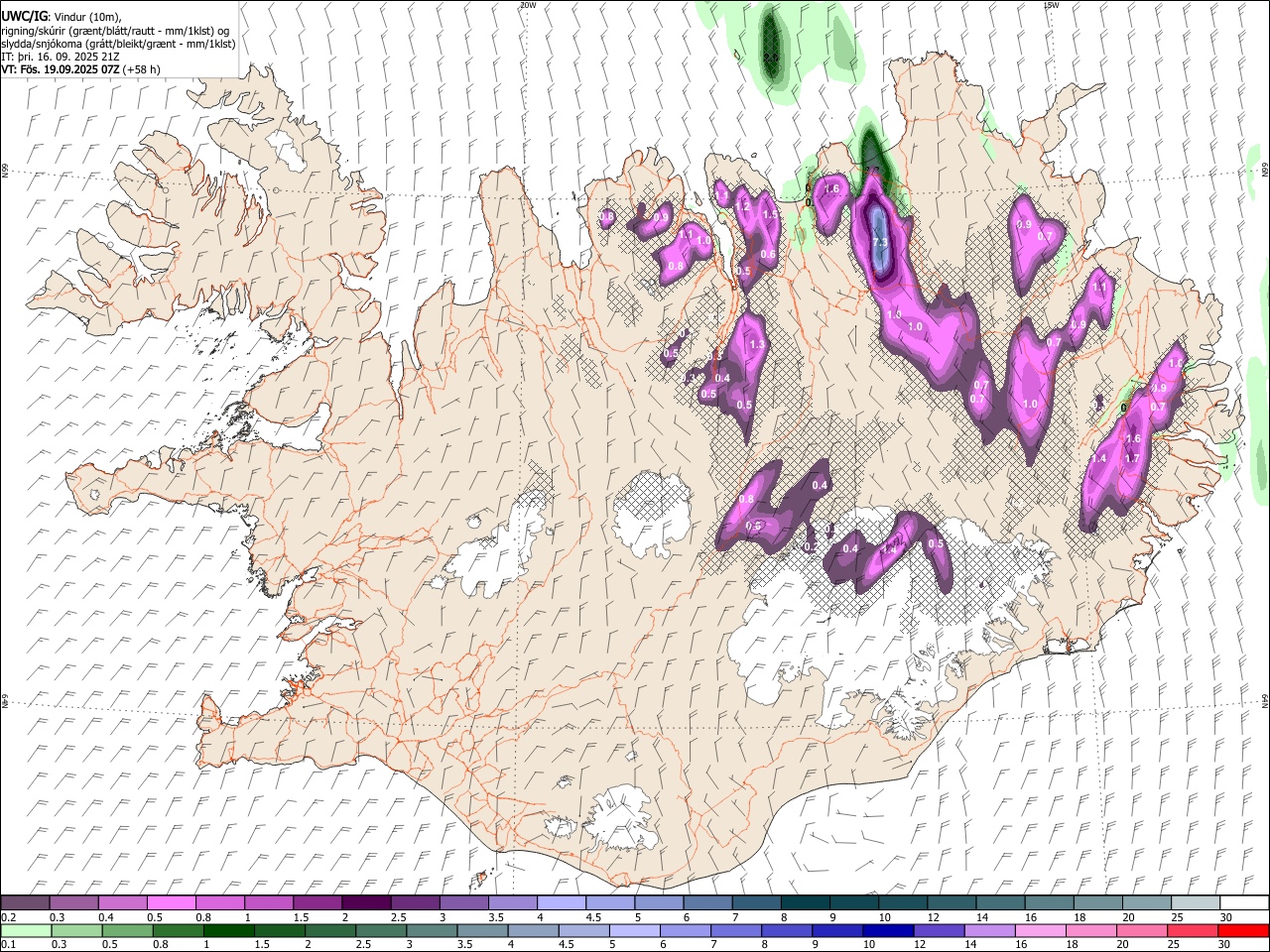
Task: Click the '20W' longitude label
Action: point(528,5)
